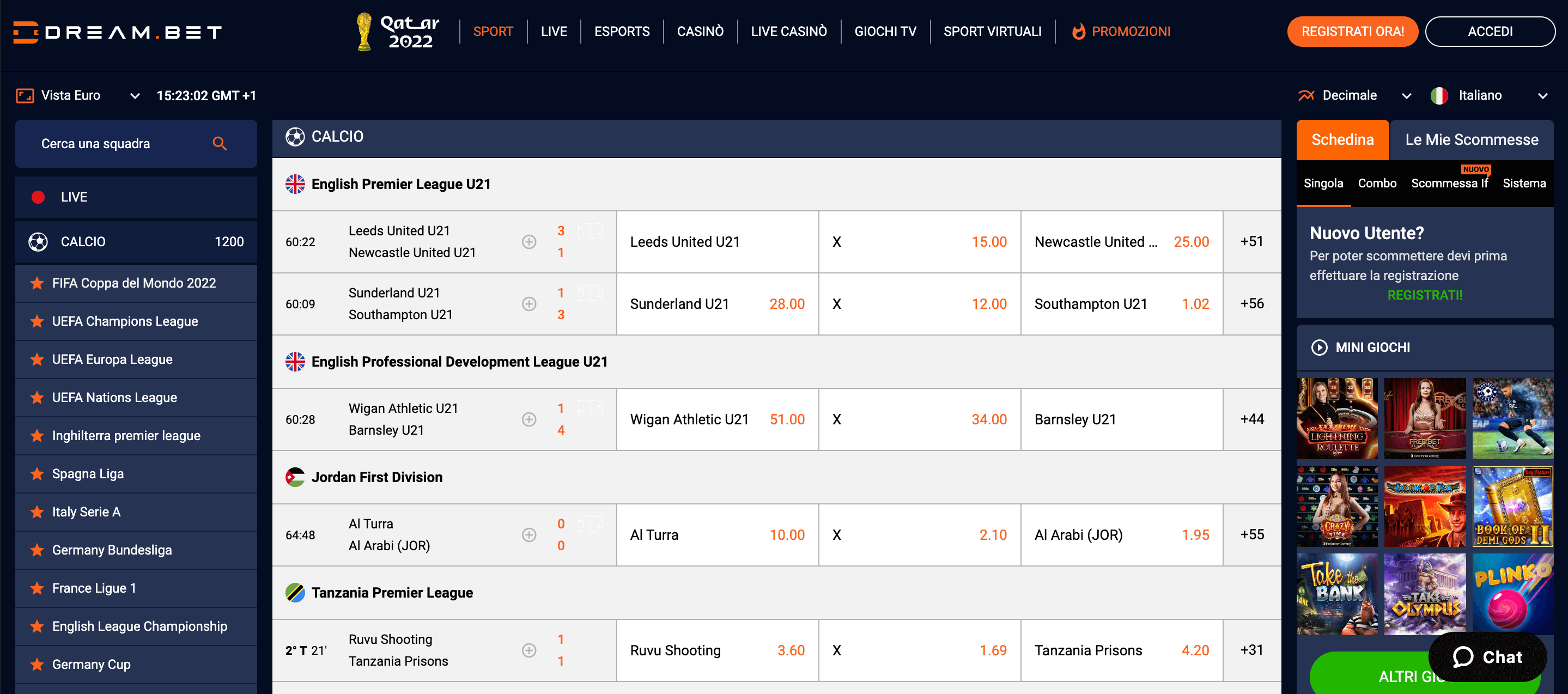This screenshot has width=1568, height=694.
Task: Open the ESPORTS menu item
Action: click(622, 32)
